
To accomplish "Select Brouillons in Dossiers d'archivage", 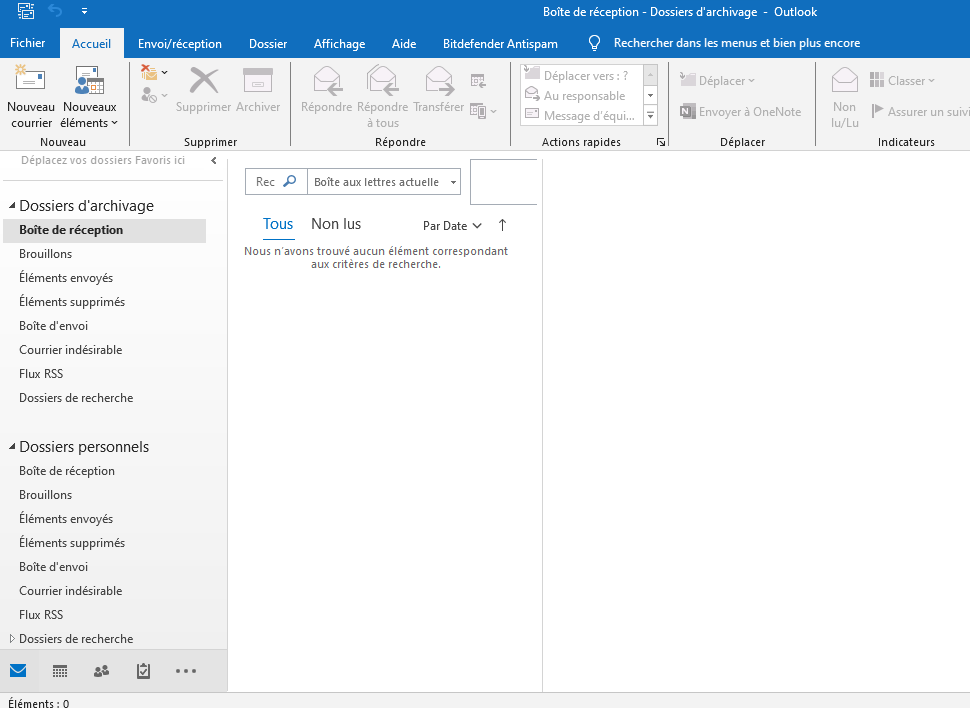I will (x=45, y=254).
